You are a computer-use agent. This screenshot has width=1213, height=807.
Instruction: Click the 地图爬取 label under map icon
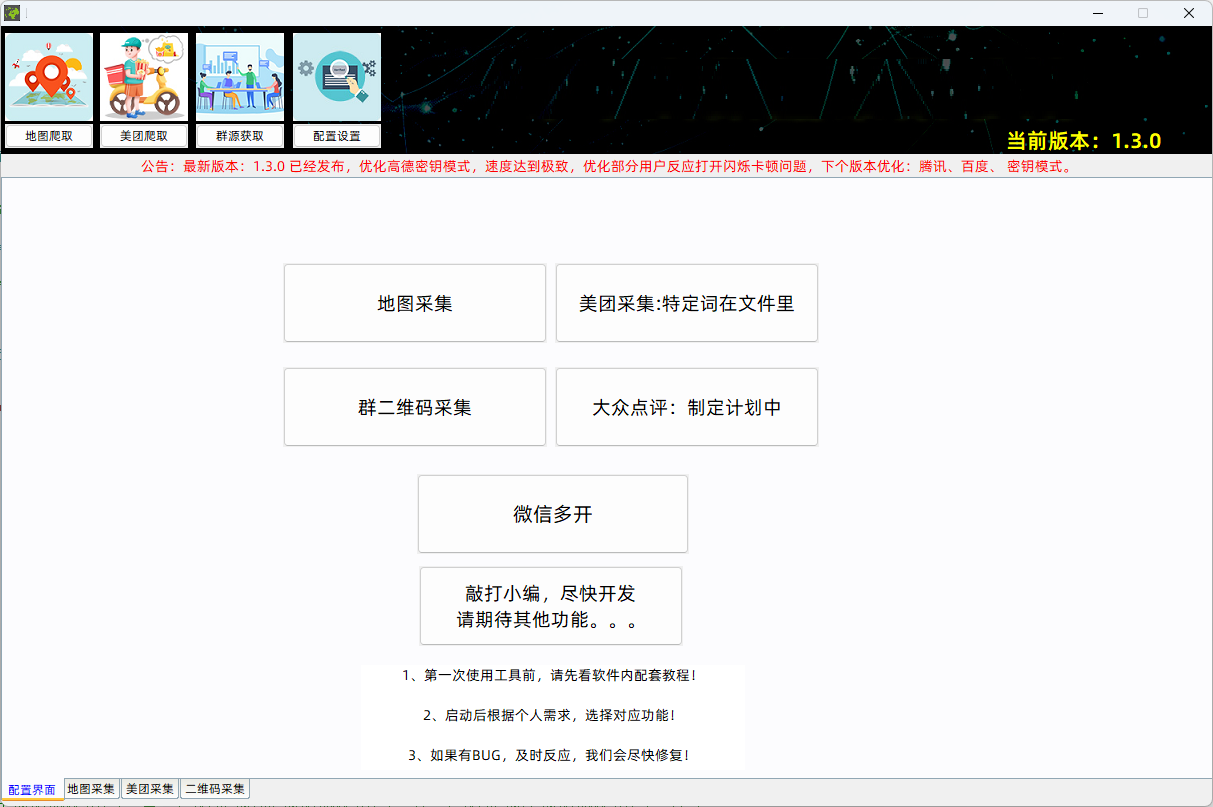click(x=48, y=136)
